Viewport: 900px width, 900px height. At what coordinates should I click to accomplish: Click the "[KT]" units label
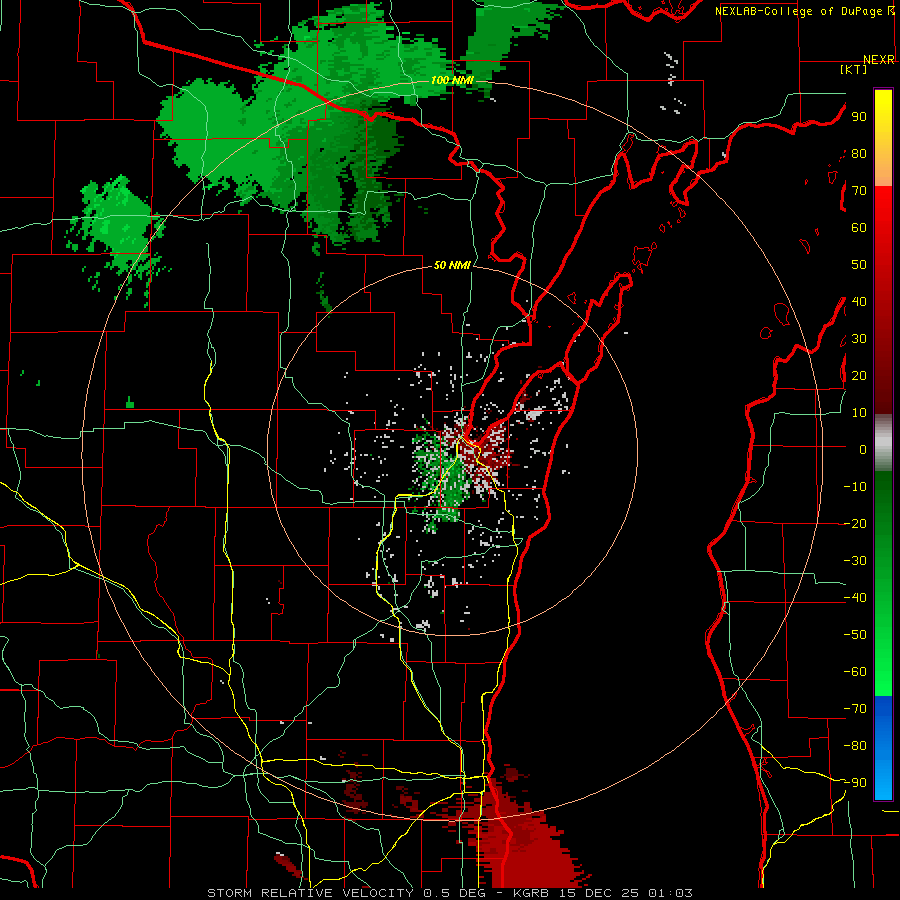click(x=854, y=69)
